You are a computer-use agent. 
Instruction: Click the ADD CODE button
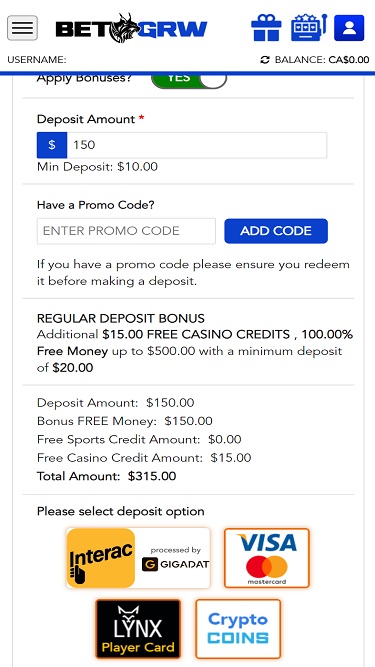(x=276, y=231)
